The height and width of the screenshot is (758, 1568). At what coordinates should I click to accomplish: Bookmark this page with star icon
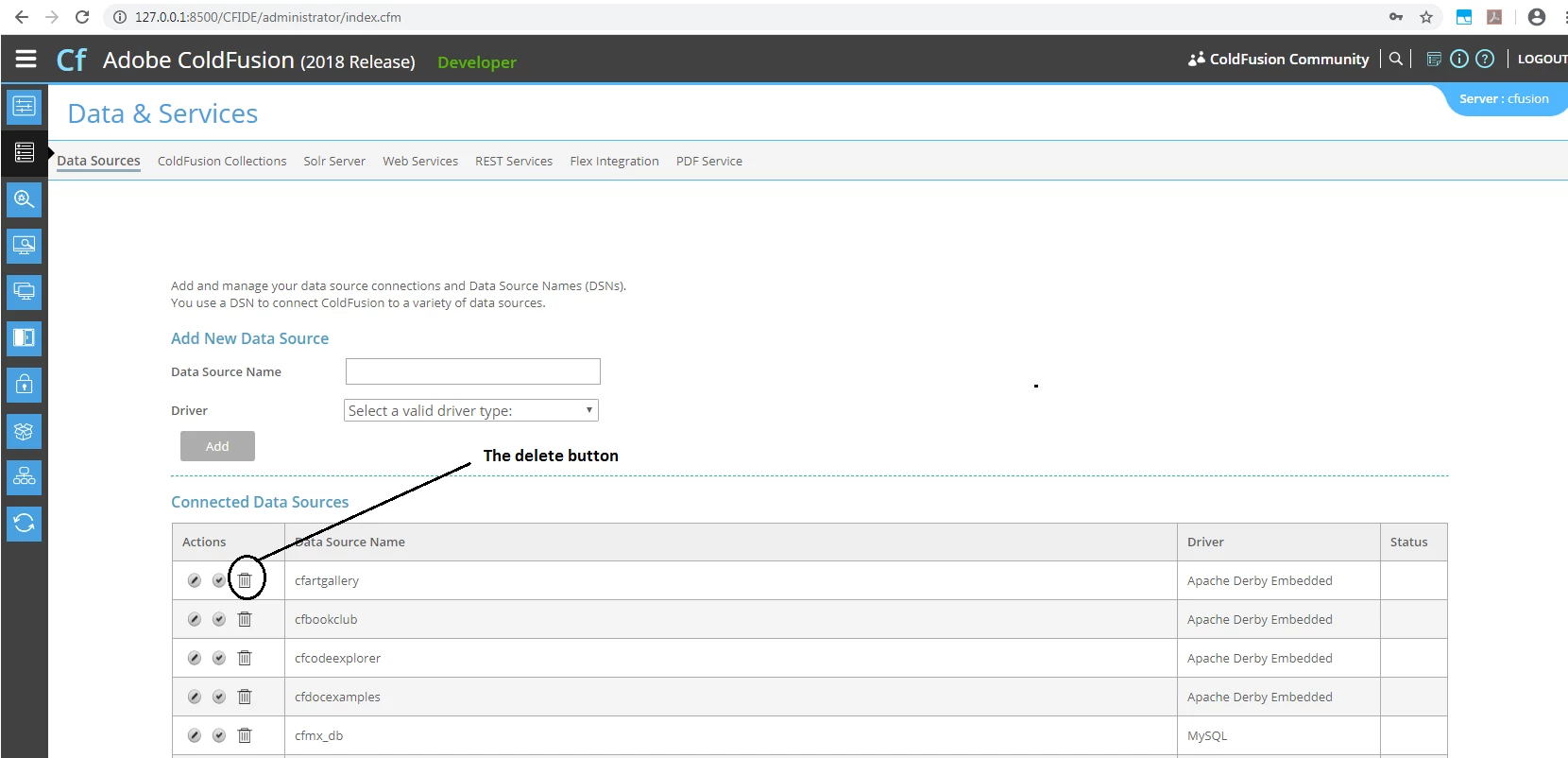tap(1426, 17)
